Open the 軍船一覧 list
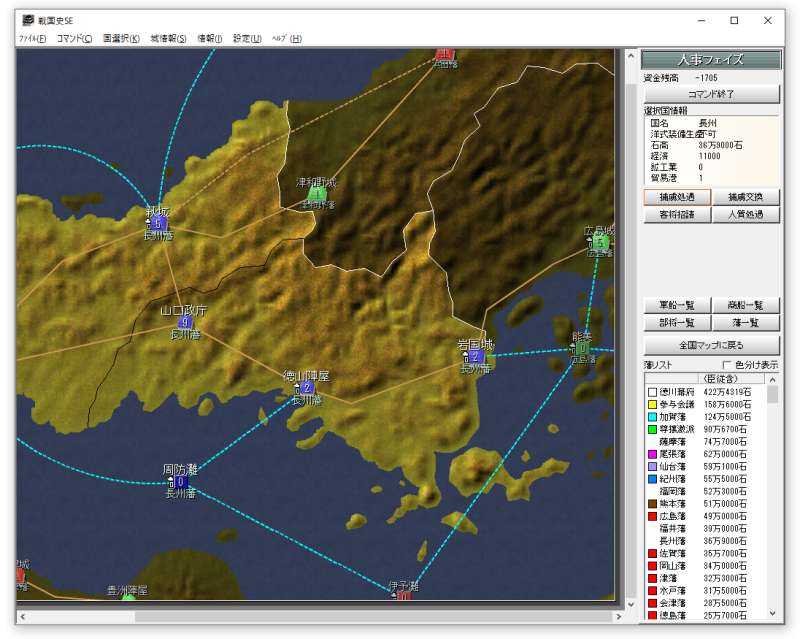 pyautogui.click(x=677, y=305)
